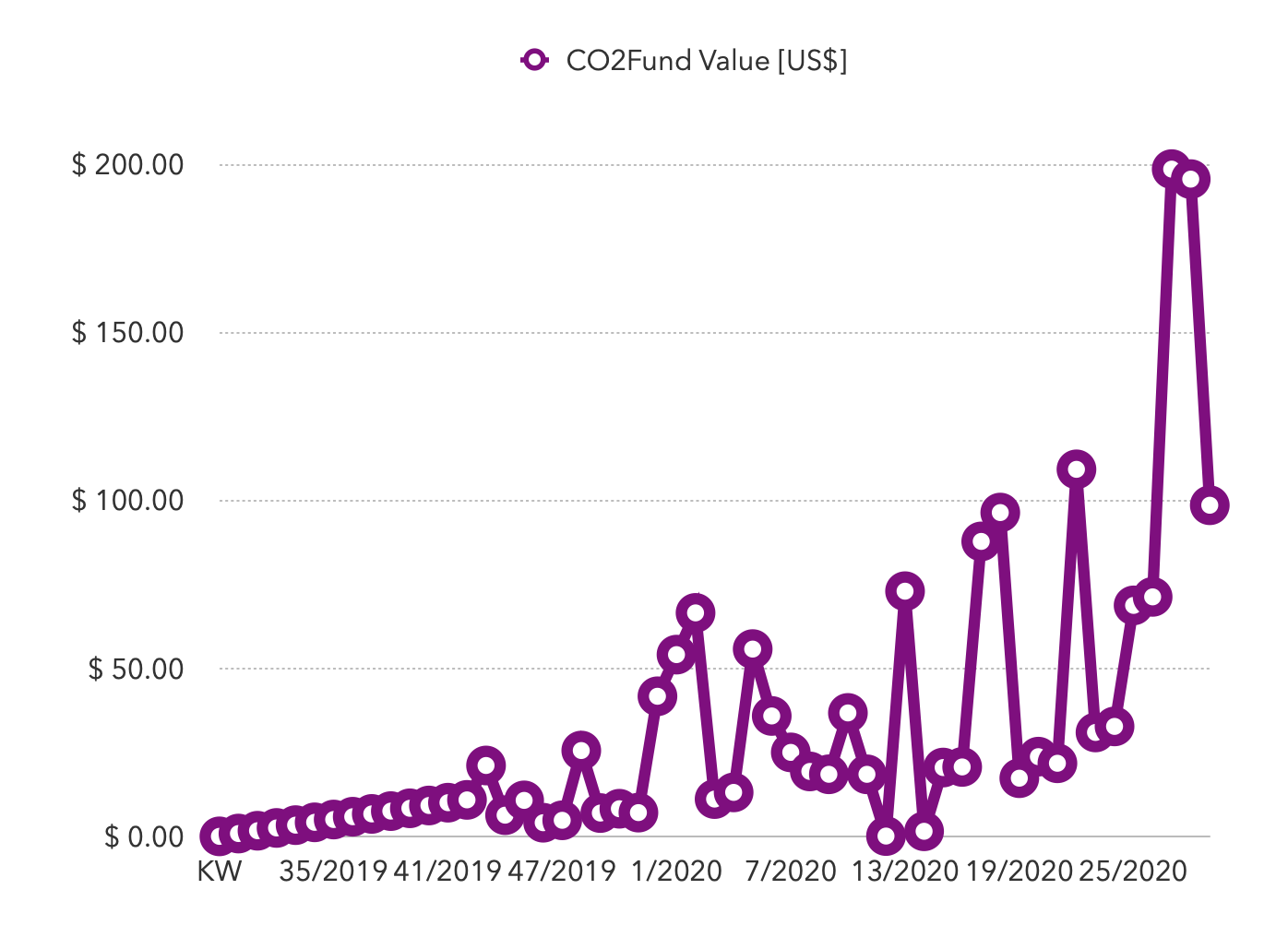The image size is (1288, 937).
Task: Click the 25/2020 x-axis label
Action: point(1133,872)
